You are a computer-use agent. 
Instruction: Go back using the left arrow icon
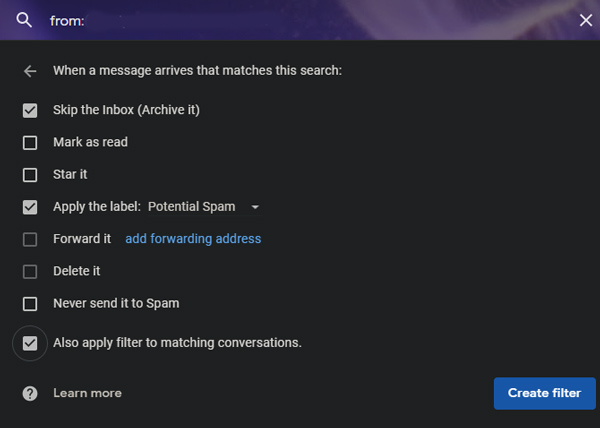tap(30, 71)
